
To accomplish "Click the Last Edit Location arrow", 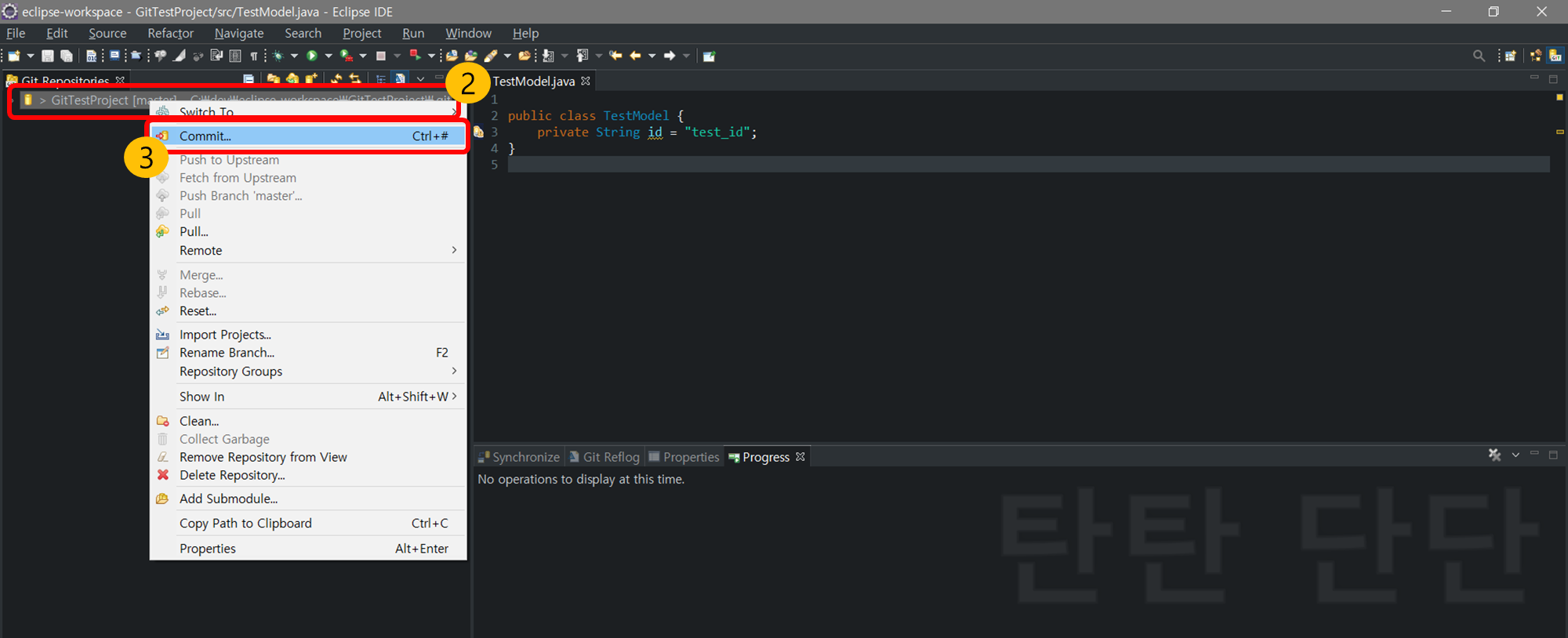I will tap(615, 56).
